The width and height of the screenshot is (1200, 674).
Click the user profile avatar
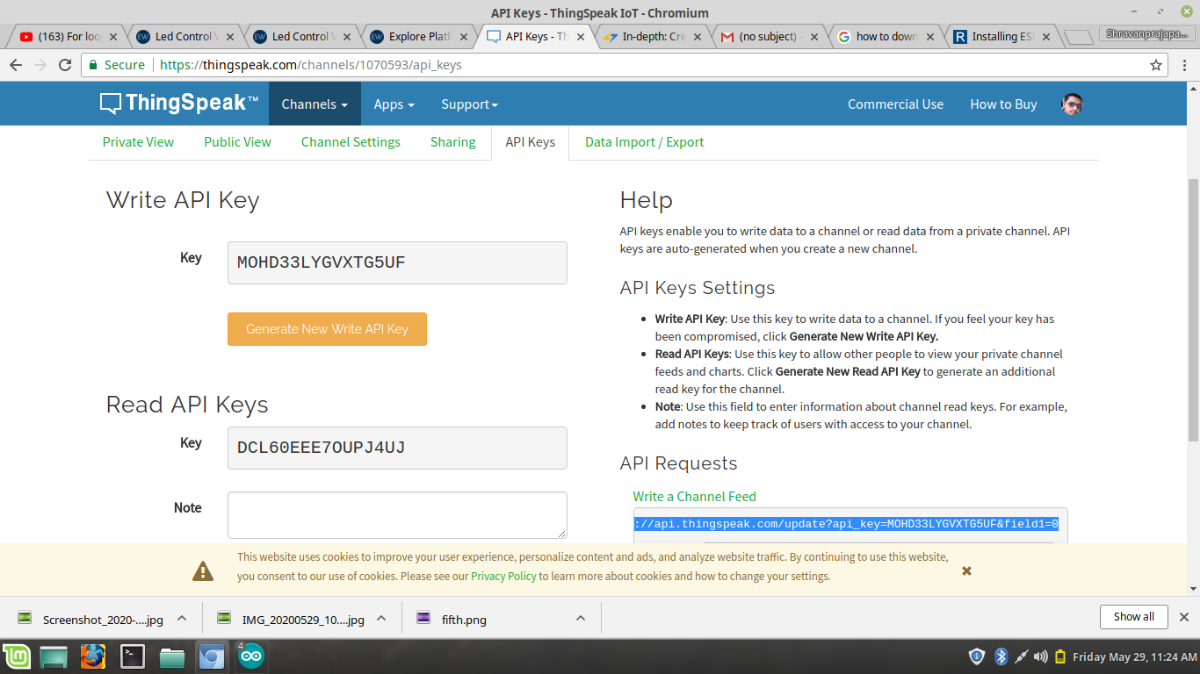click(1072, 104)
